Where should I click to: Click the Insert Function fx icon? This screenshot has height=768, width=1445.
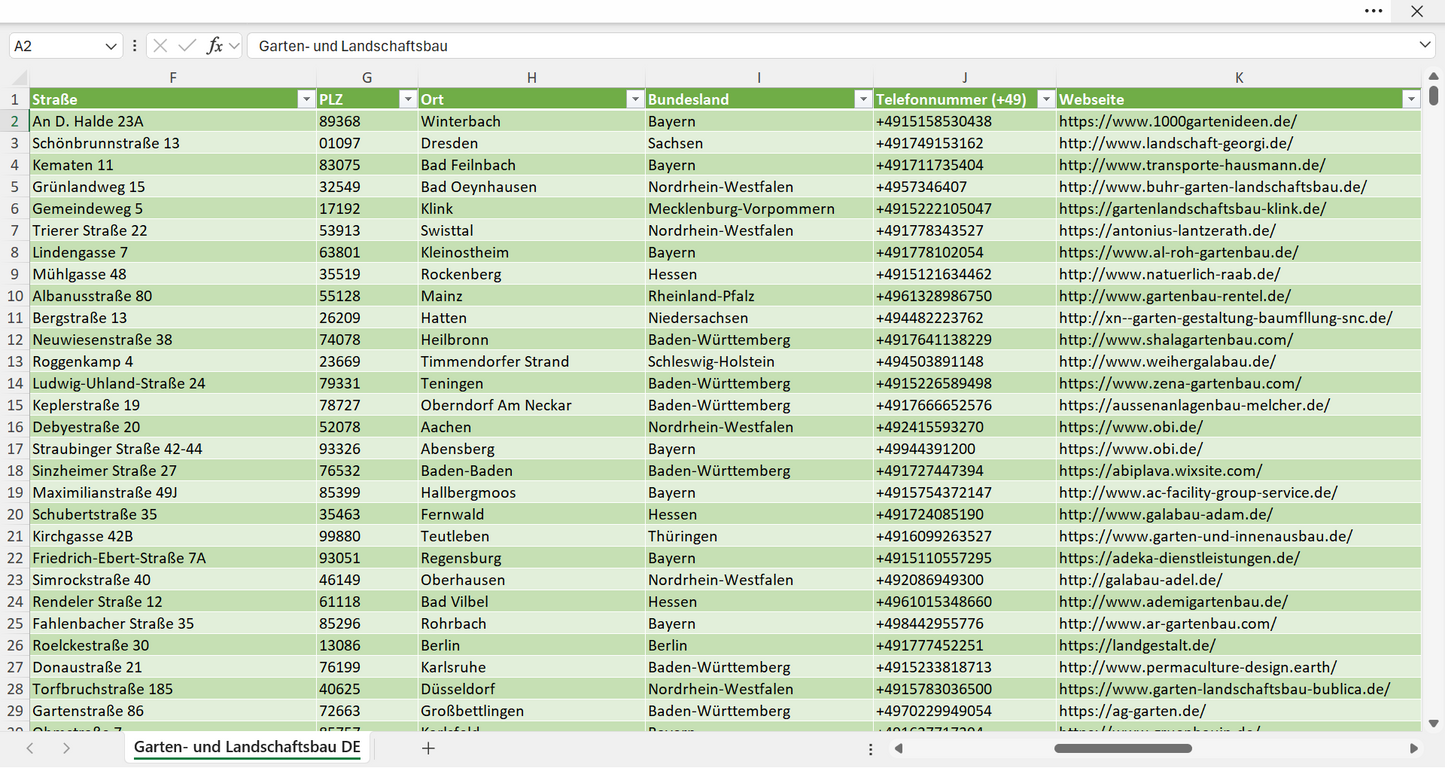(x=214, y=46)
